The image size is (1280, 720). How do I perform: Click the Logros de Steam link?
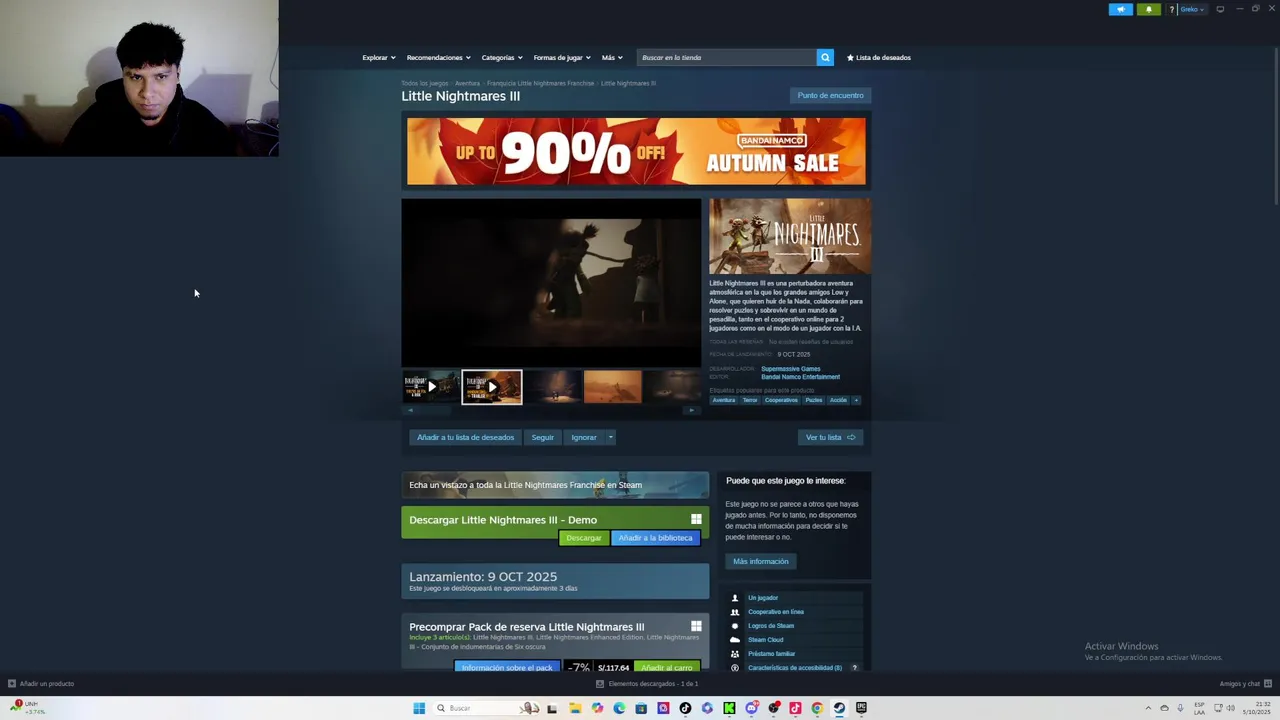pyautogui.click(x=771, y=626)
